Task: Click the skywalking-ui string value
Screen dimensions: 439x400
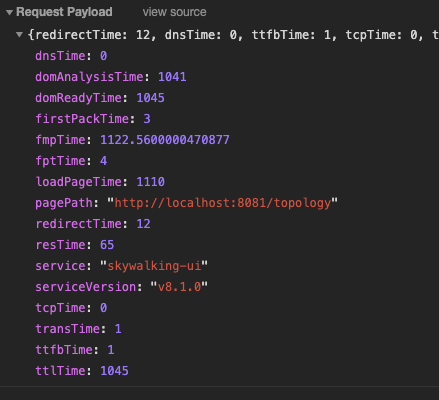Action: point(154,266)
